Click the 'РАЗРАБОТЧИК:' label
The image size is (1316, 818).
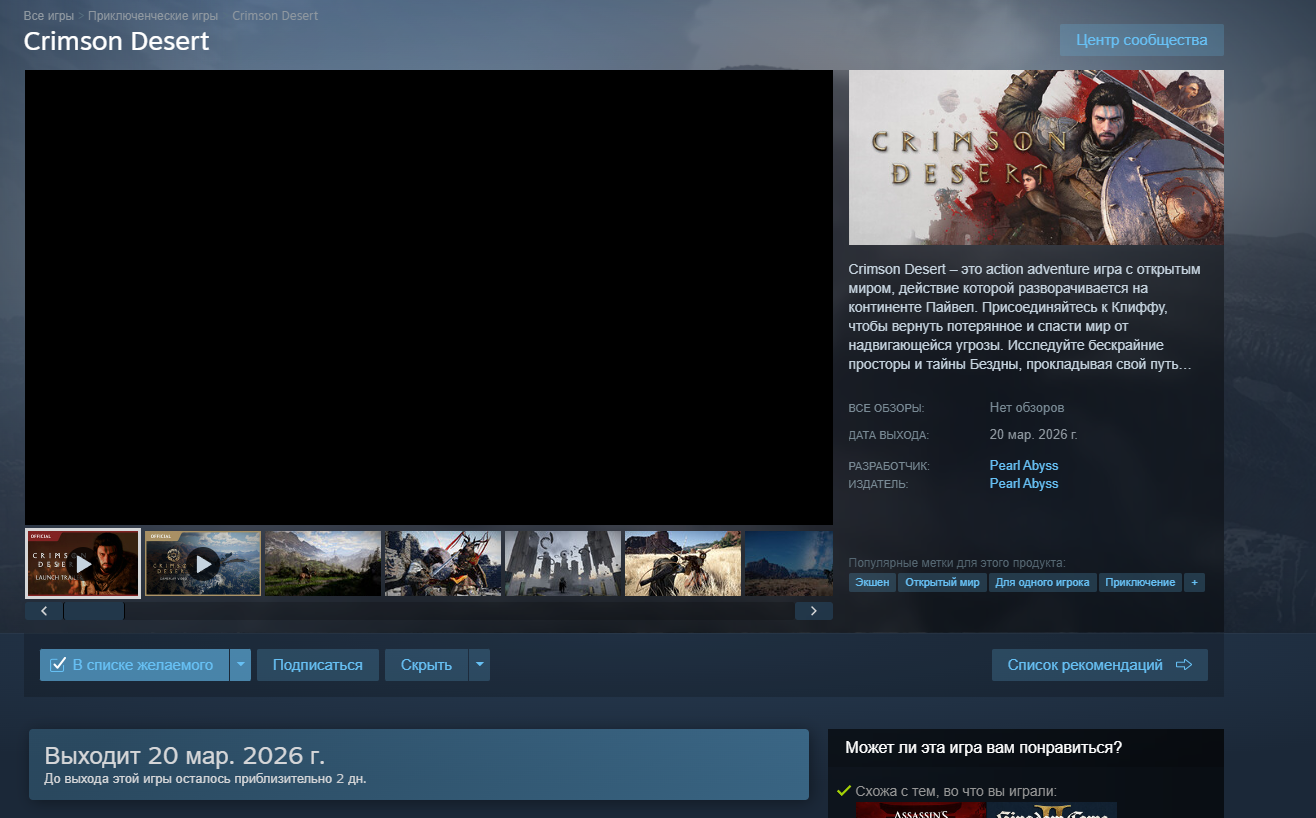(889, 466)
